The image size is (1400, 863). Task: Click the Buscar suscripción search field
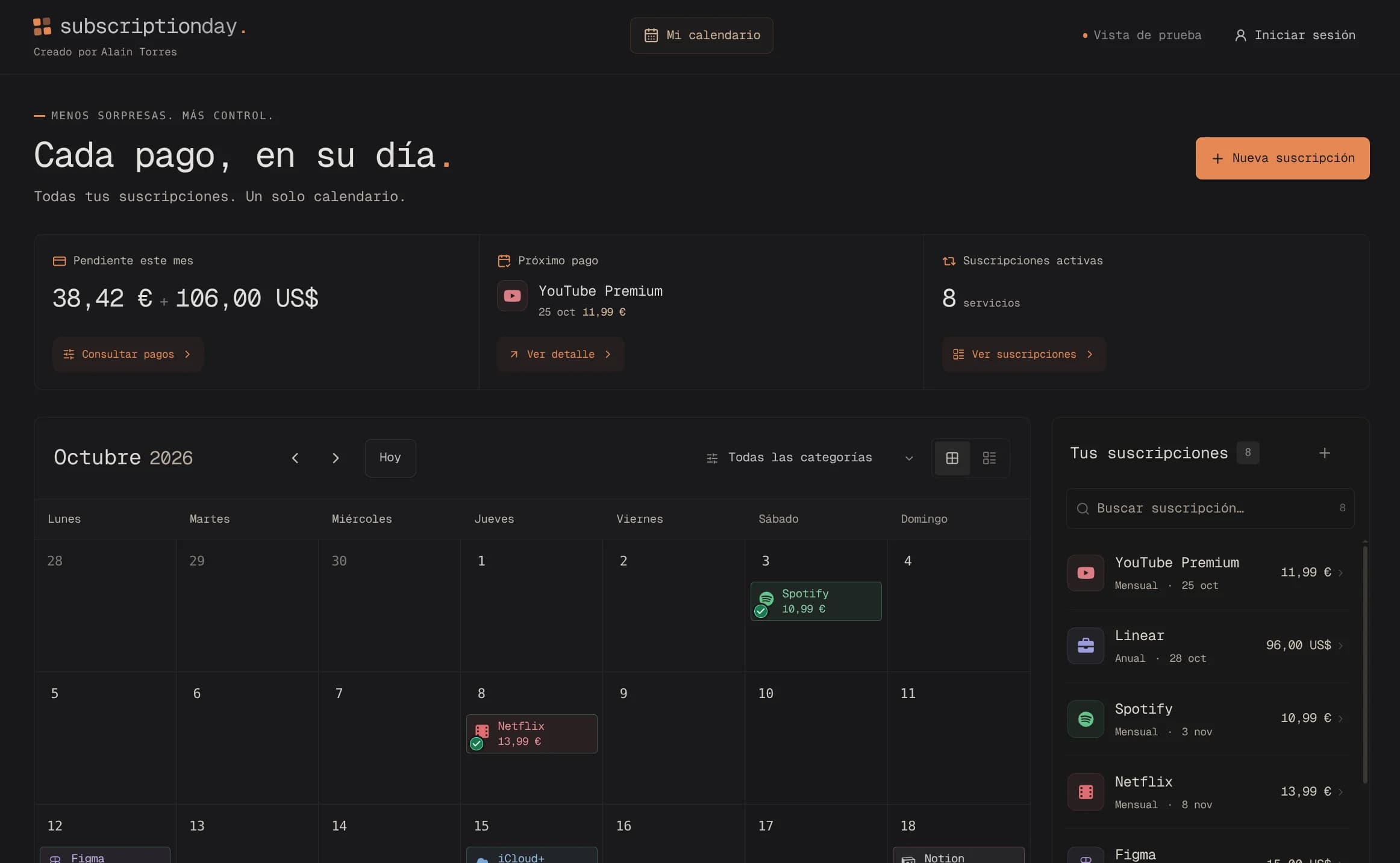[1210, 508]
